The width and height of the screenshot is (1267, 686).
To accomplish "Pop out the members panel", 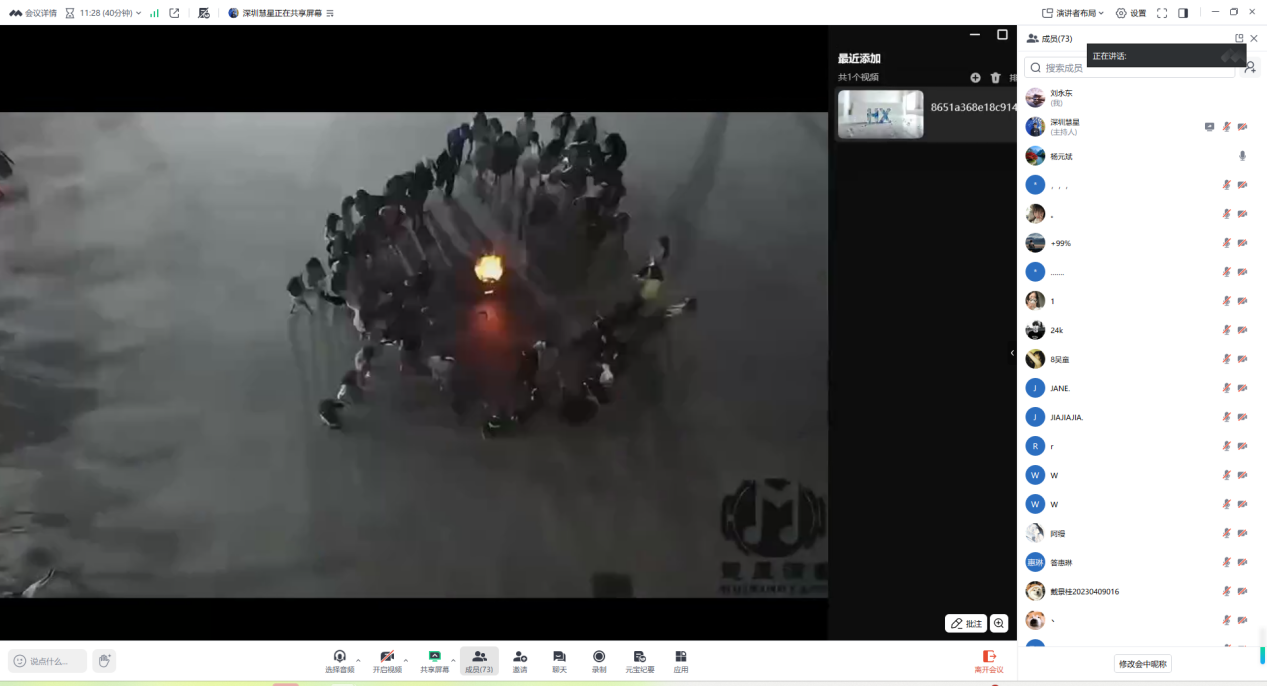I will click(1239, 39).
